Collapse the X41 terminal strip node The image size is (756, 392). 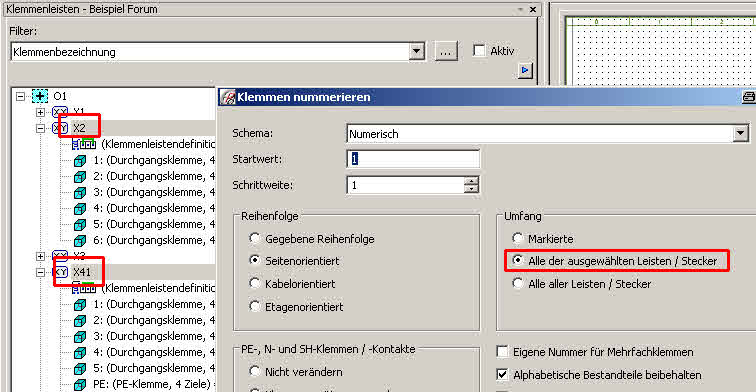coord(40,272)
